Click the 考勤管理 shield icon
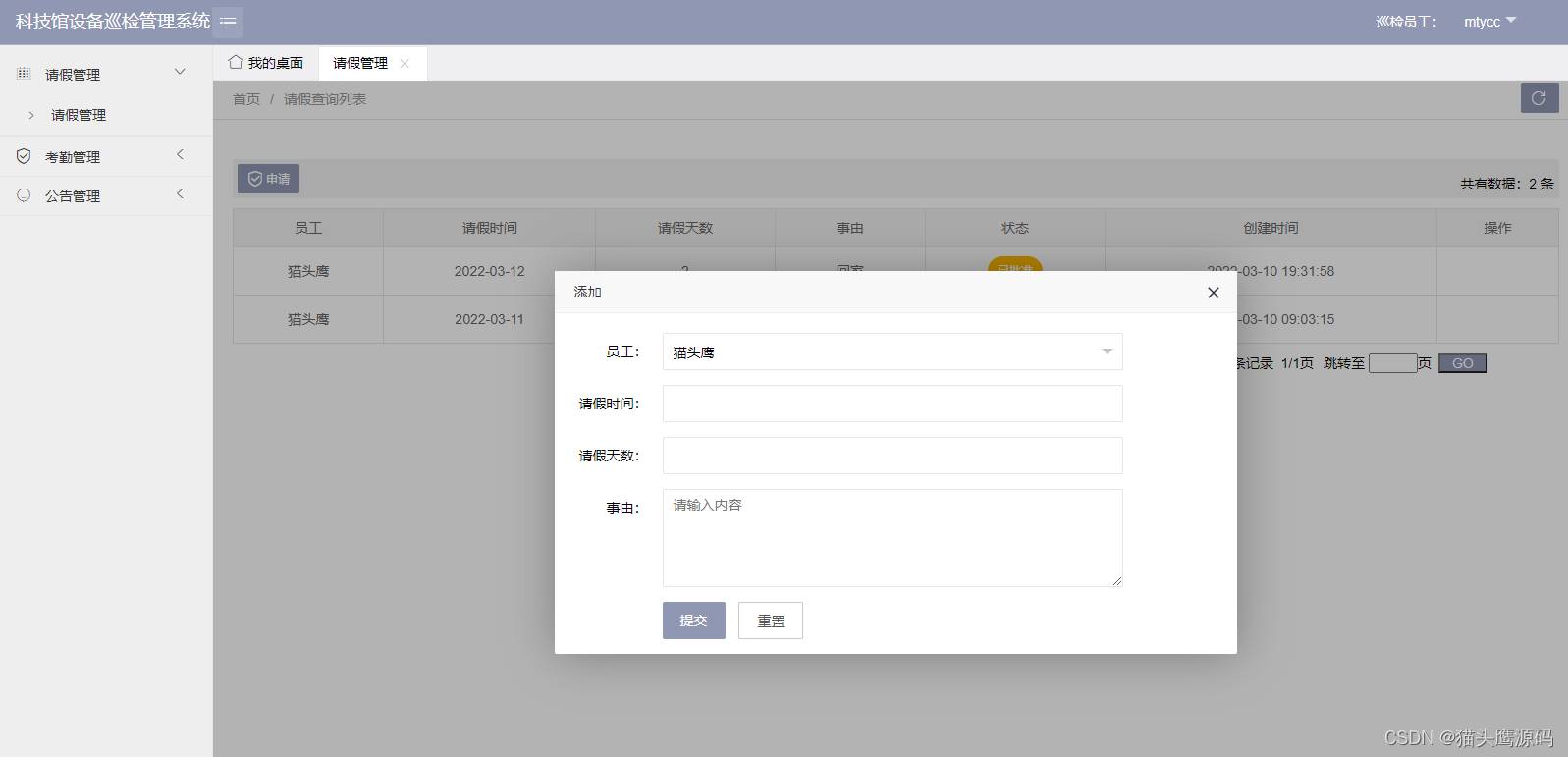The height and width of the screenshot is (757, 1568). (24, 156)
